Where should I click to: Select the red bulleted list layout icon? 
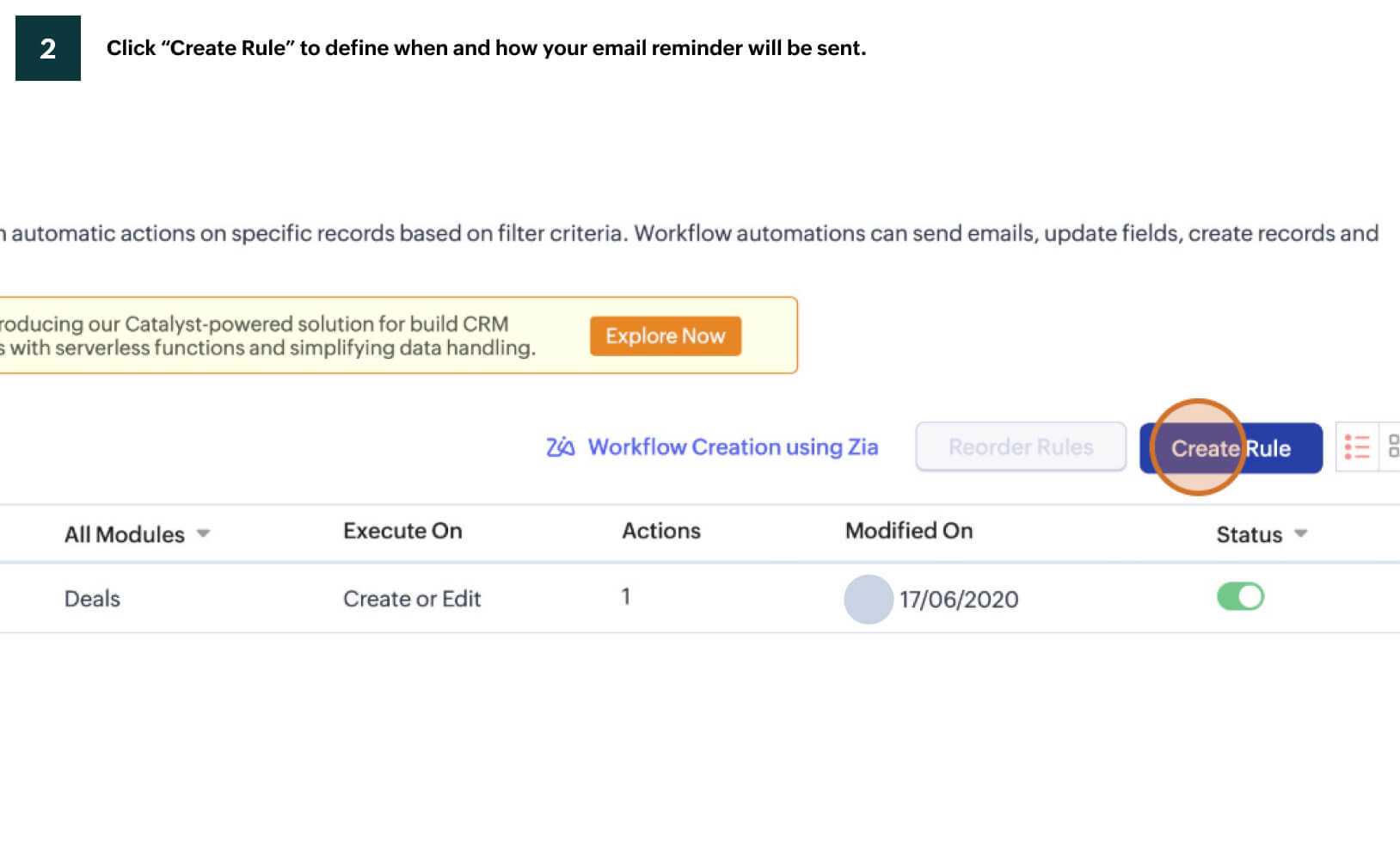pos(1356,447)
